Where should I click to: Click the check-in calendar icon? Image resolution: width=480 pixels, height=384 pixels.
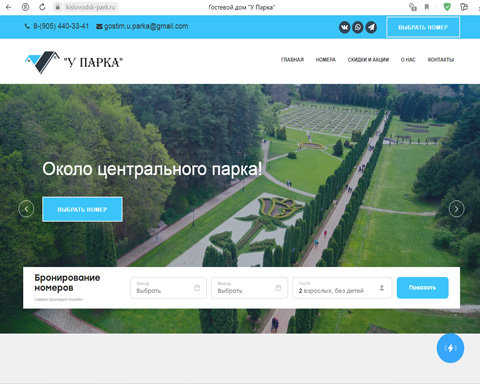click(x=197, y=288)
